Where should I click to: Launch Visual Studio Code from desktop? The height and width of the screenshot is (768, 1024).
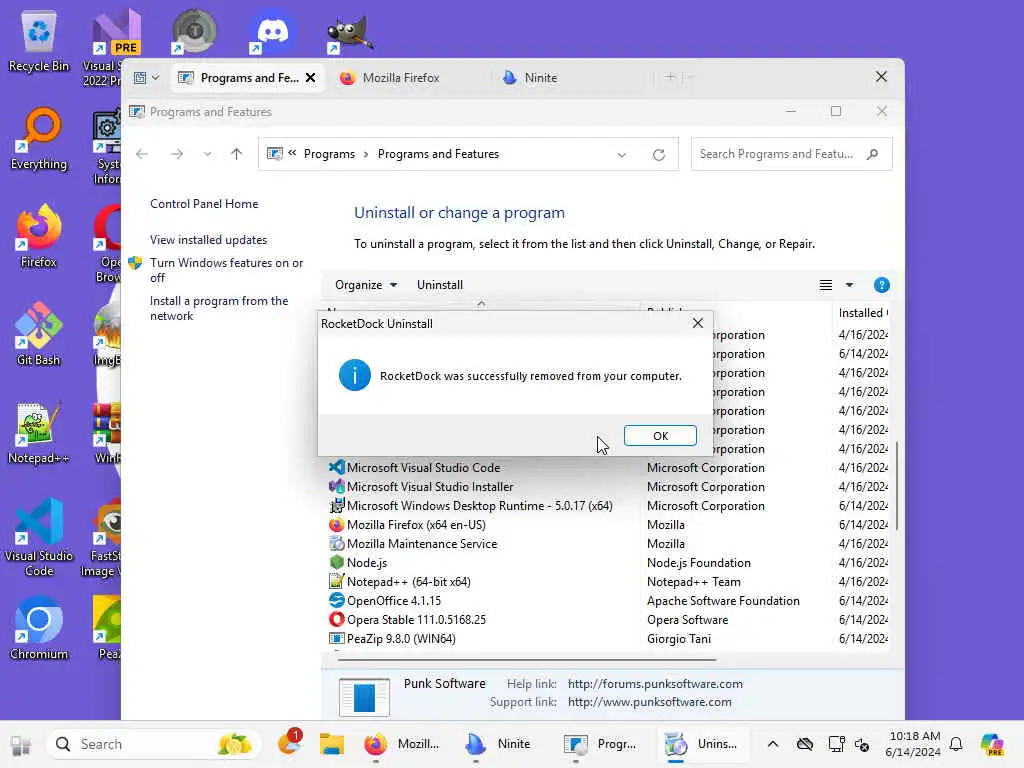(x=39, y=537)
